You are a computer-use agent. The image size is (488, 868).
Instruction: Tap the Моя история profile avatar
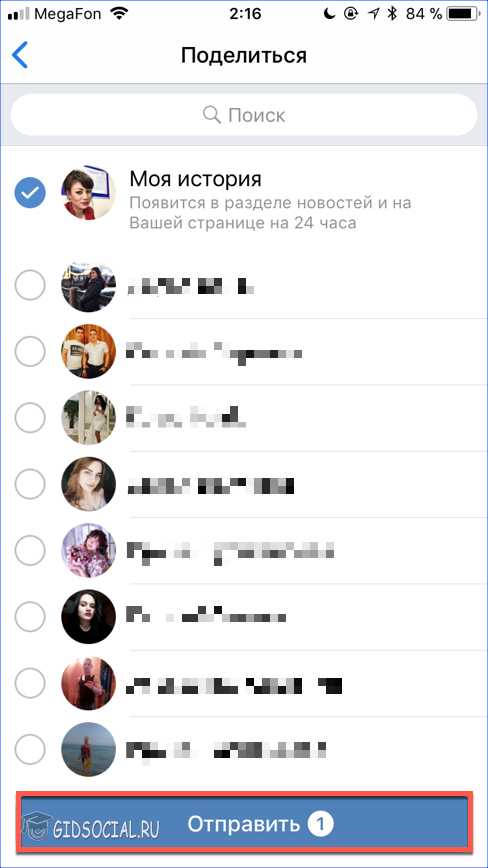89,192
